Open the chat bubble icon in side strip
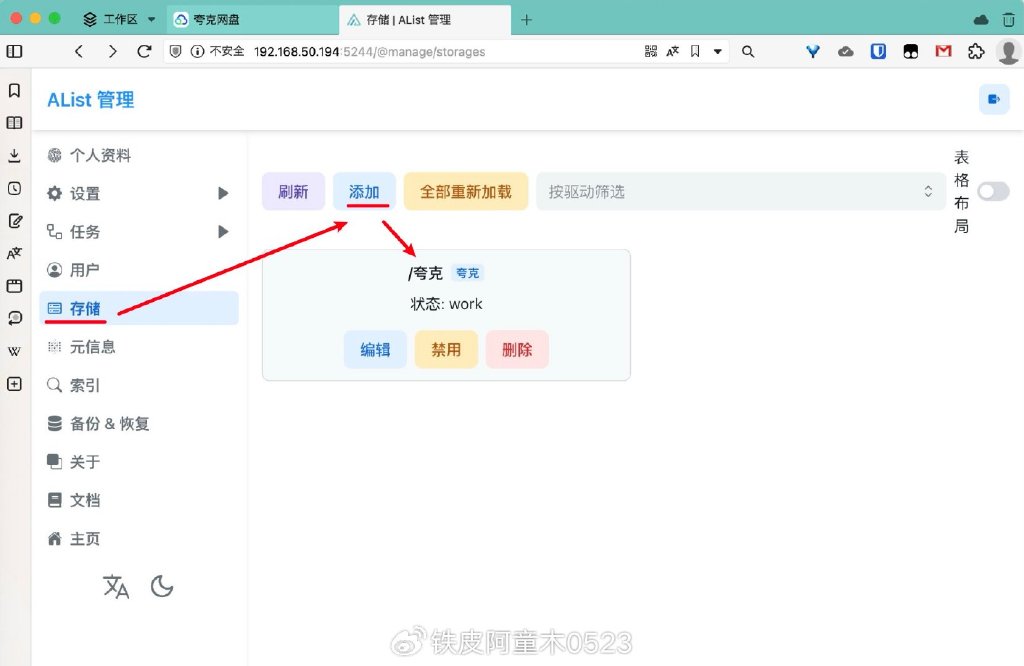The image size is (1024, 666). pyautogui.click(x=14, y=318)
